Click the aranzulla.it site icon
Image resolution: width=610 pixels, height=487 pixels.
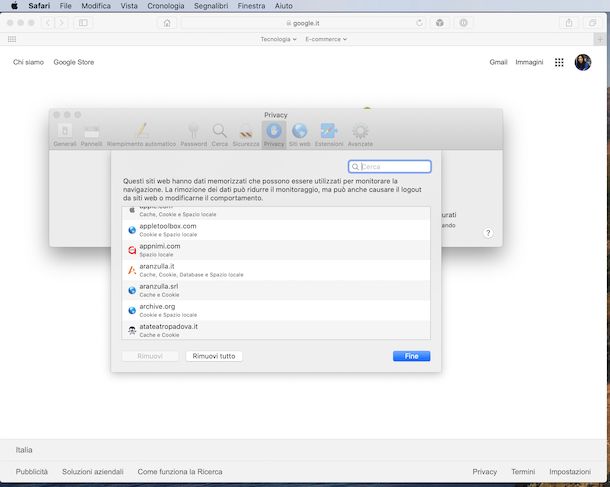click(x=132, y=270)
